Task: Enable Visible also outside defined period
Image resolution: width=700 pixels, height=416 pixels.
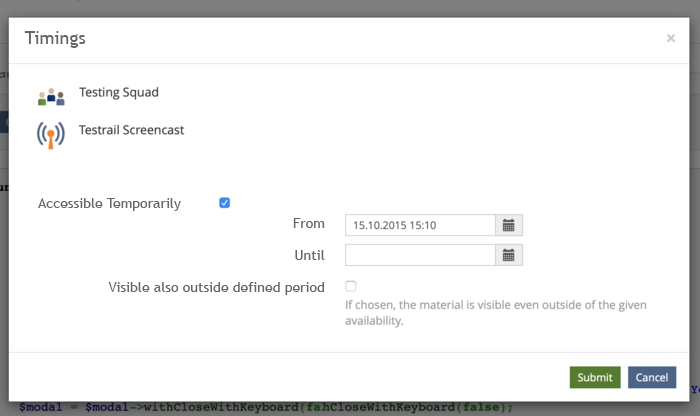Action: point(351,287)
